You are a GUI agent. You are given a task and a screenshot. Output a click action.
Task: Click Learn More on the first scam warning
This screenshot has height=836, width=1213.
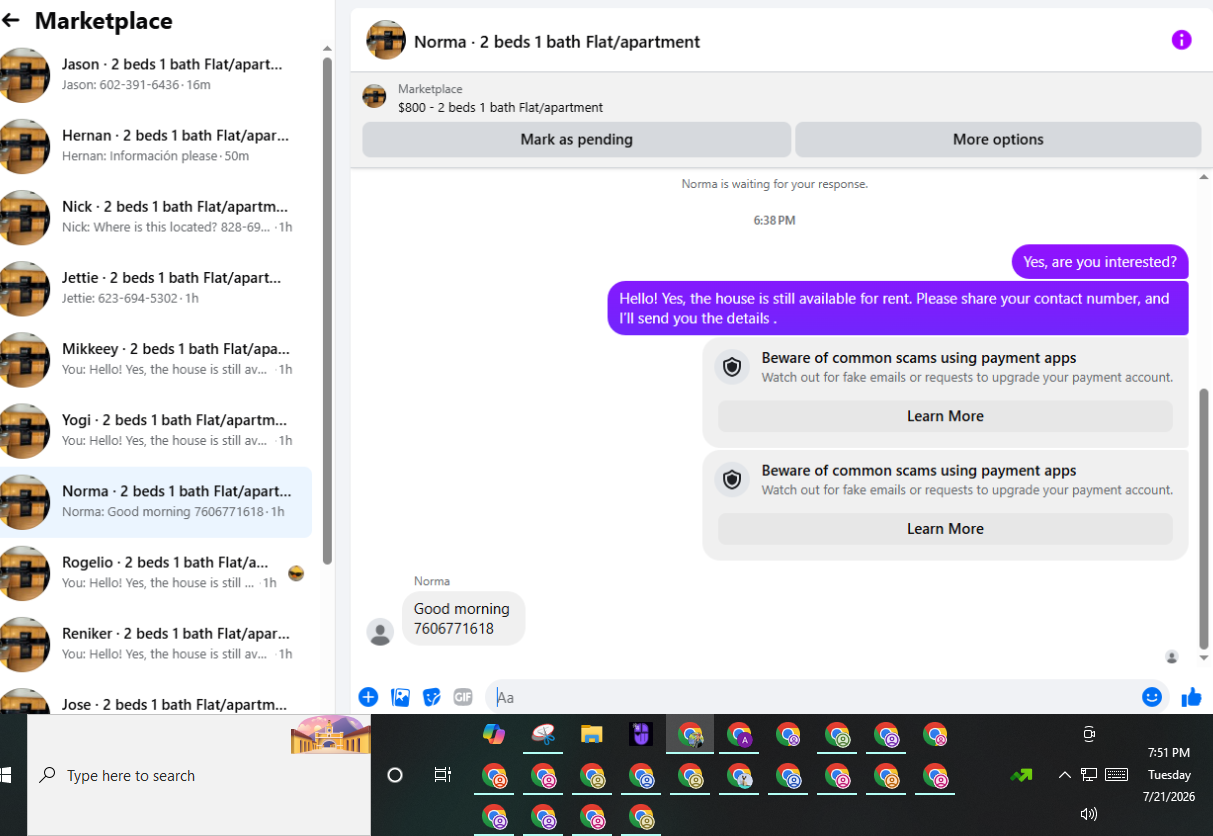coord(945,416)
